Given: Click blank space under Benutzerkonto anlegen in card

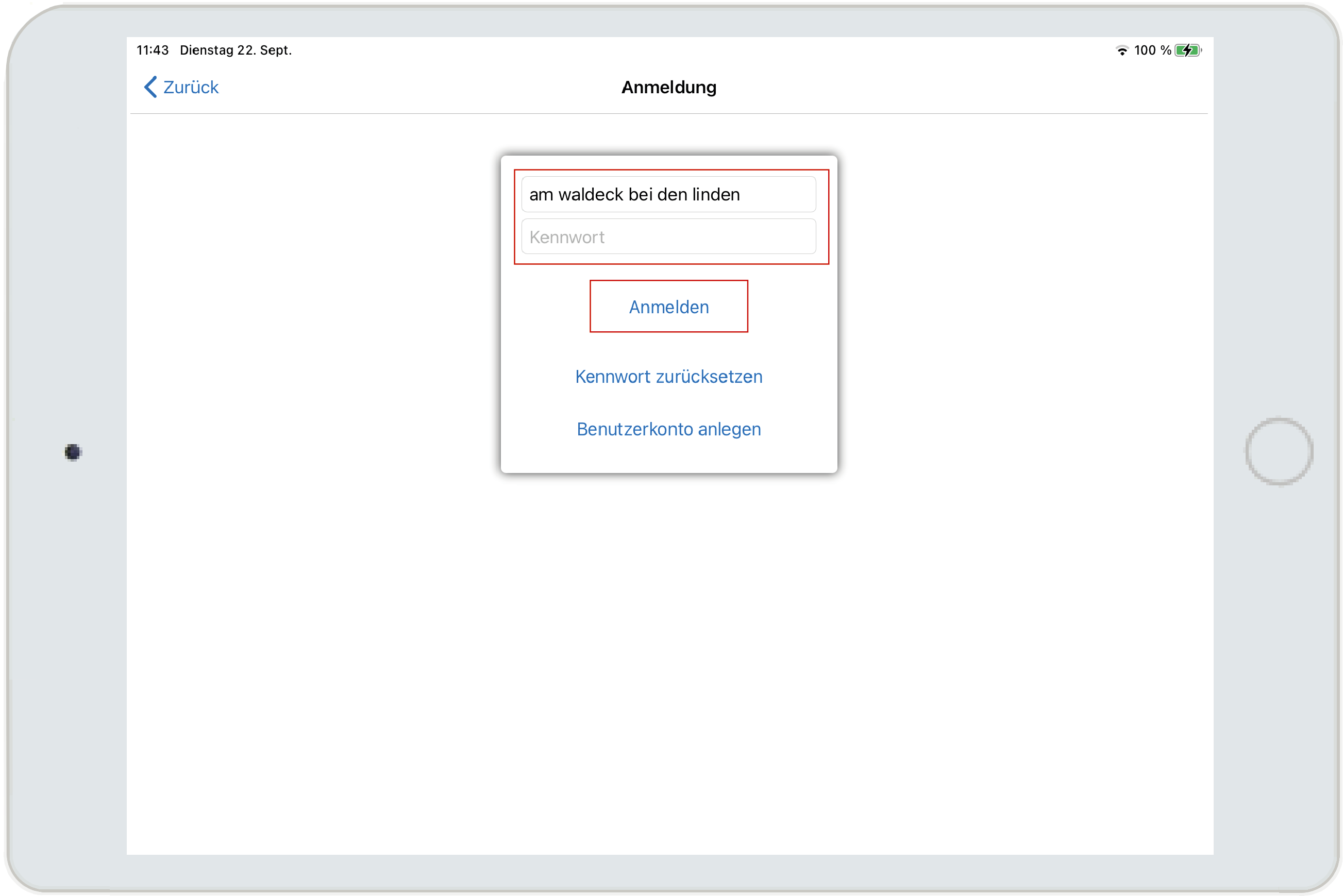Looking at the screenshot, I should (668, 456).
